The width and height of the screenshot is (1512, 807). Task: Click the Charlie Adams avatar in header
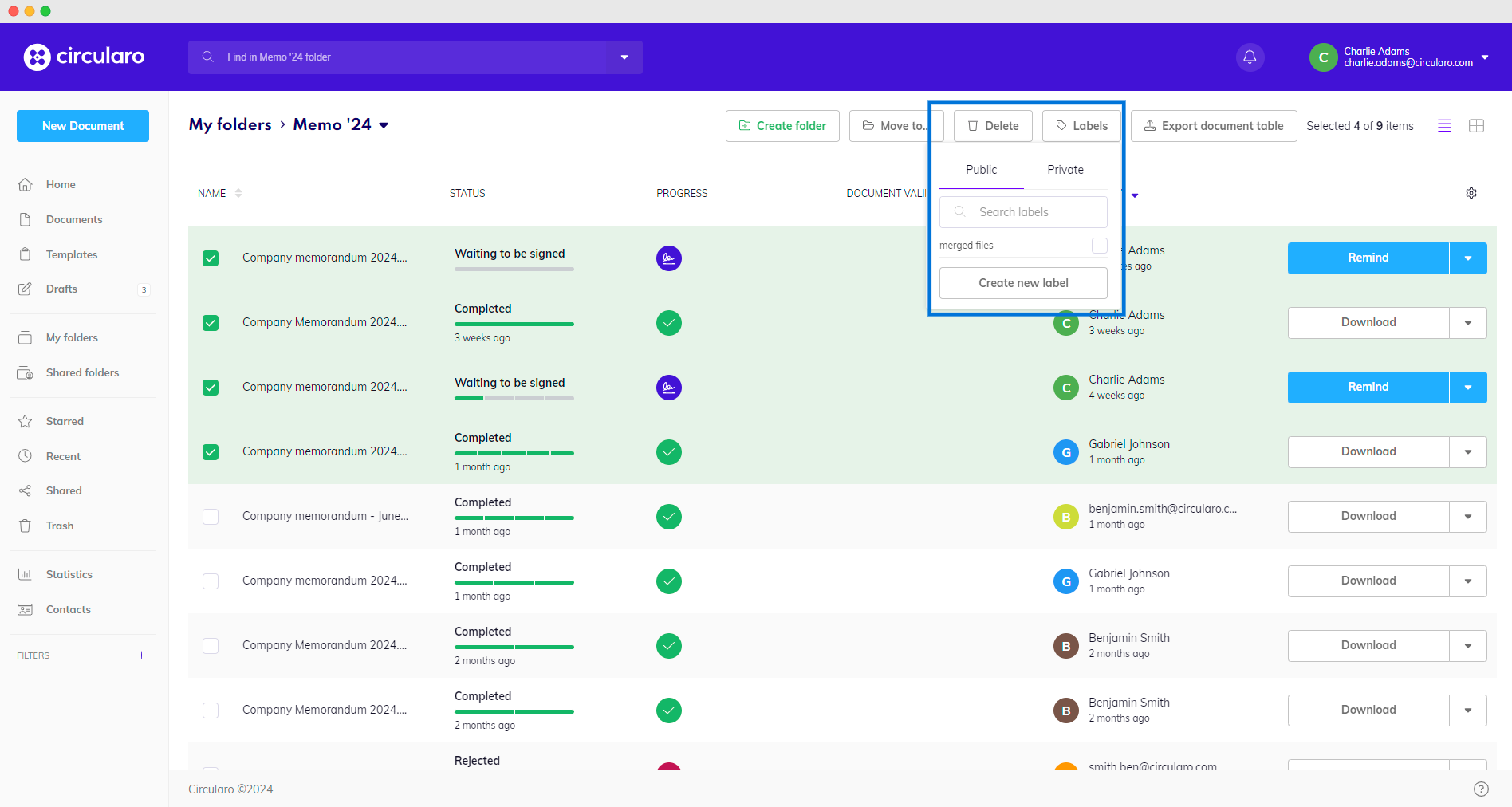1323,57
